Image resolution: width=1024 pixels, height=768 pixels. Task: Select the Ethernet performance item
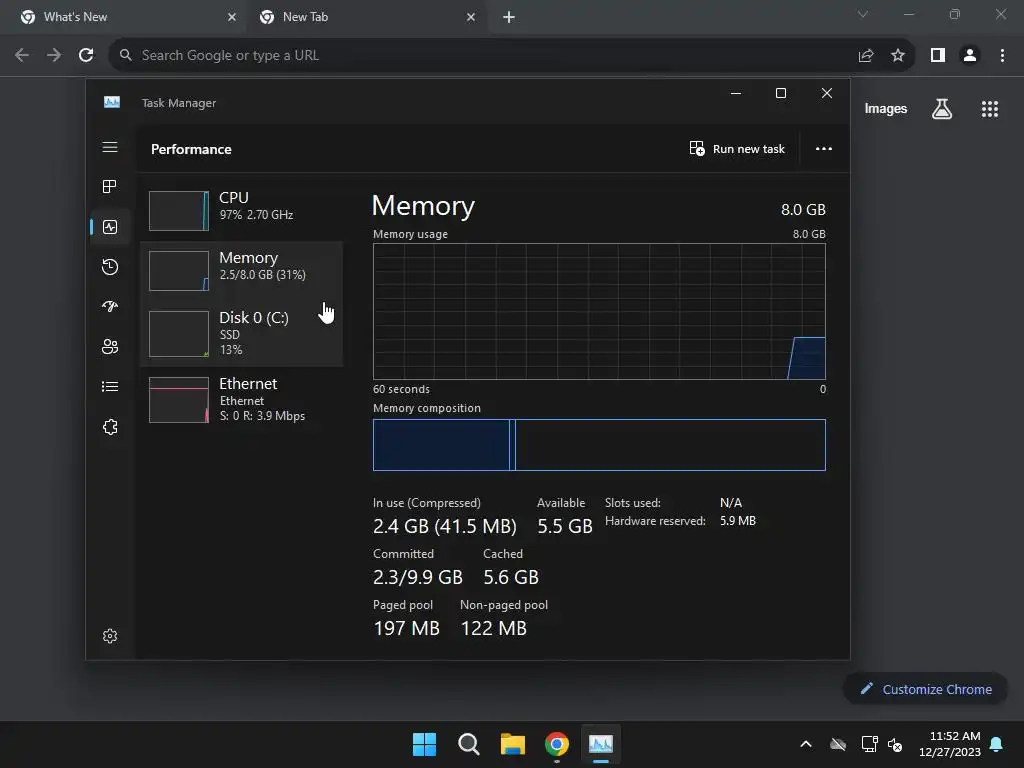click(x=242, y=399)
